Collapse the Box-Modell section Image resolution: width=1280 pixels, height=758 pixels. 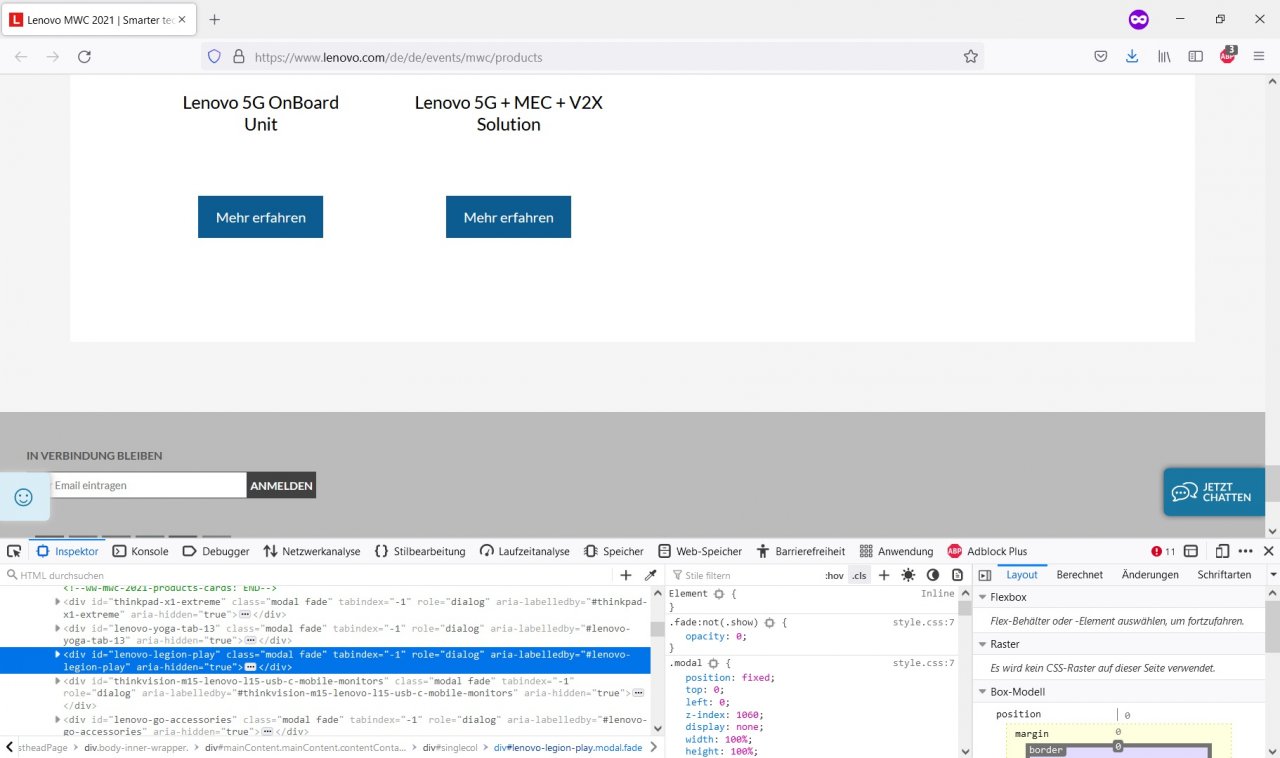tap(982, 691)
